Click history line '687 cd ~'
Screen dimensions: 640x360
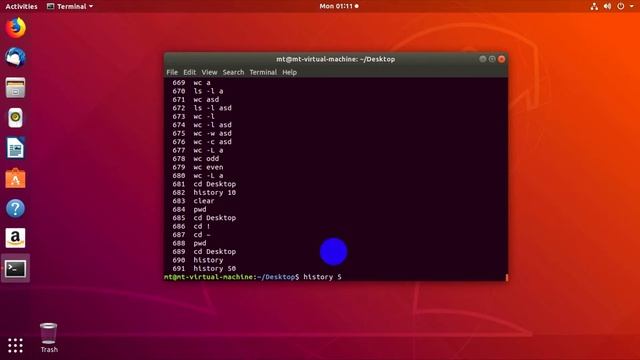tap(191, 235)
